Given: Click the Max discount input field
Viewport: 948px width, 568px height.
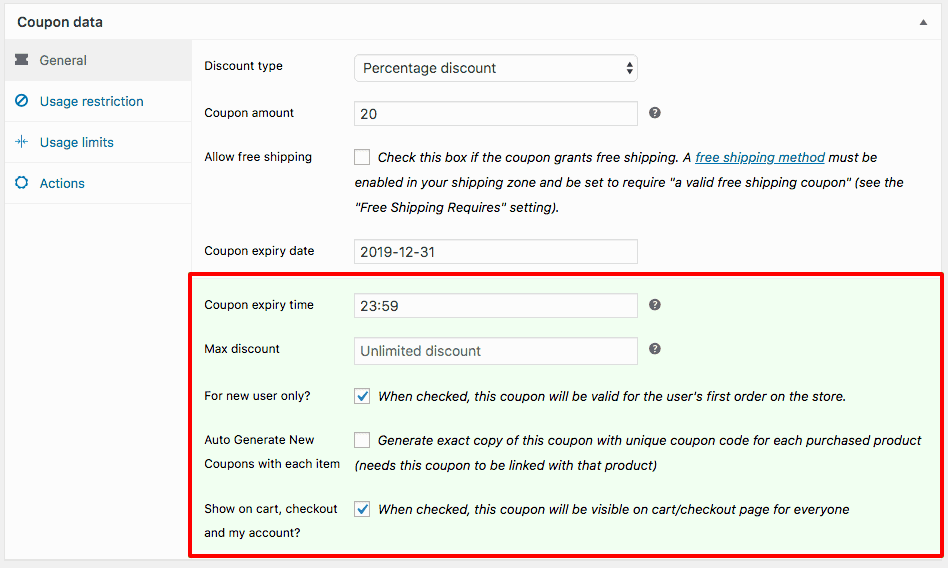Looking at the screenshot, I should click(496, 351).
